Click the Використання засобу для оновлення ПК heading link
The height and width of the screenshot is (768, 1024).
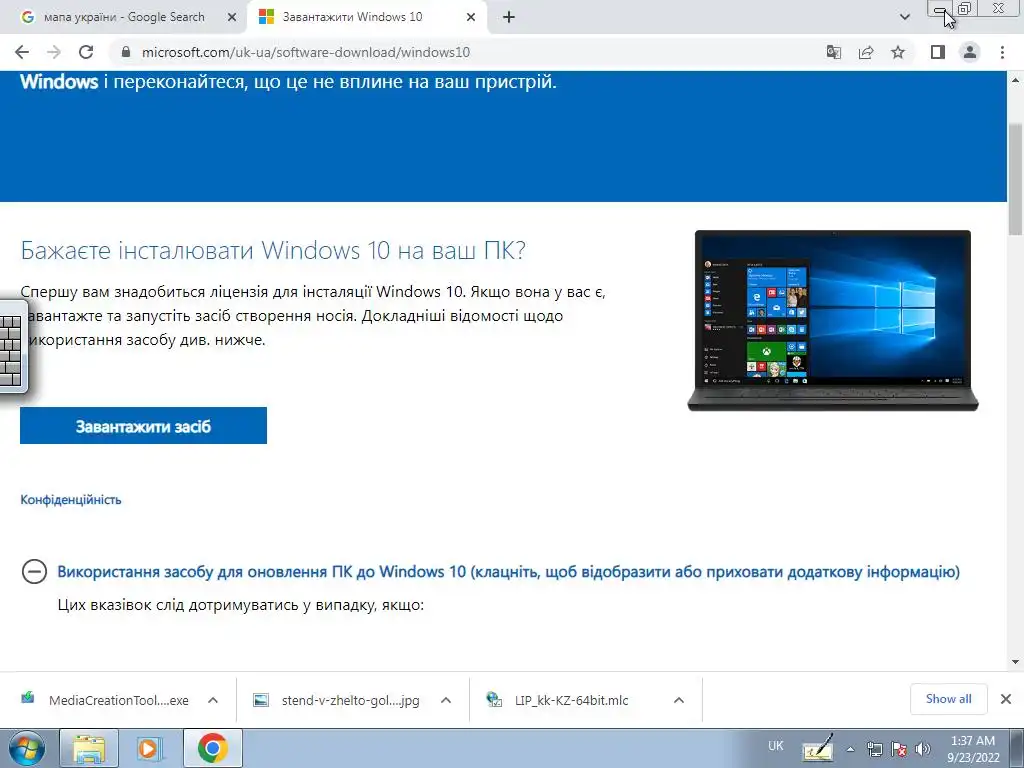[509, 571]
